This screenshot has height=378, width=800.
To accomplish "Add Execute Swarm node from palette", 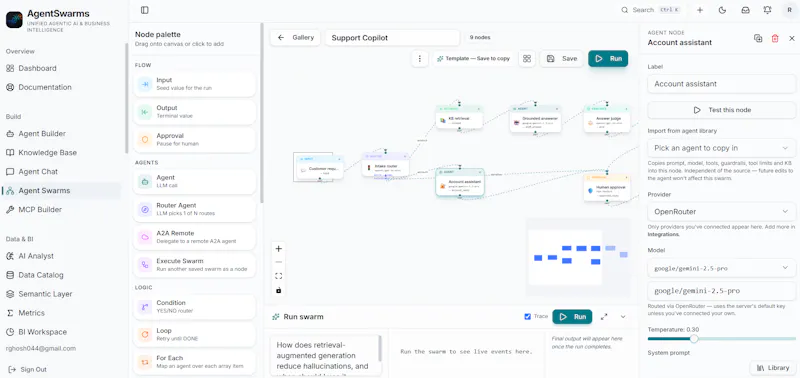I will coord(194,265).
